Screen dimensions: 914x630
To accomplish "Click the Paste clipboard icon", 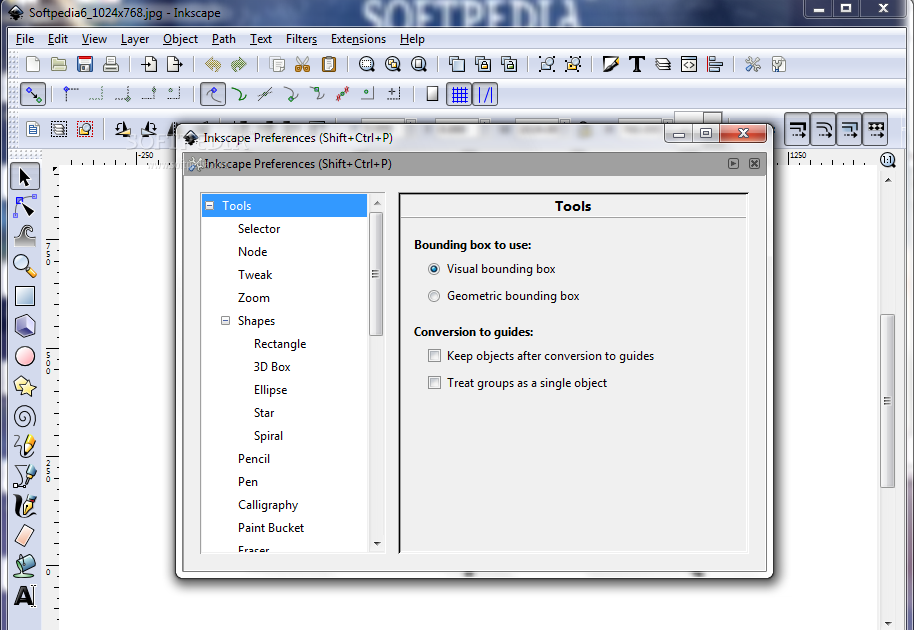I will click(329, 64).
